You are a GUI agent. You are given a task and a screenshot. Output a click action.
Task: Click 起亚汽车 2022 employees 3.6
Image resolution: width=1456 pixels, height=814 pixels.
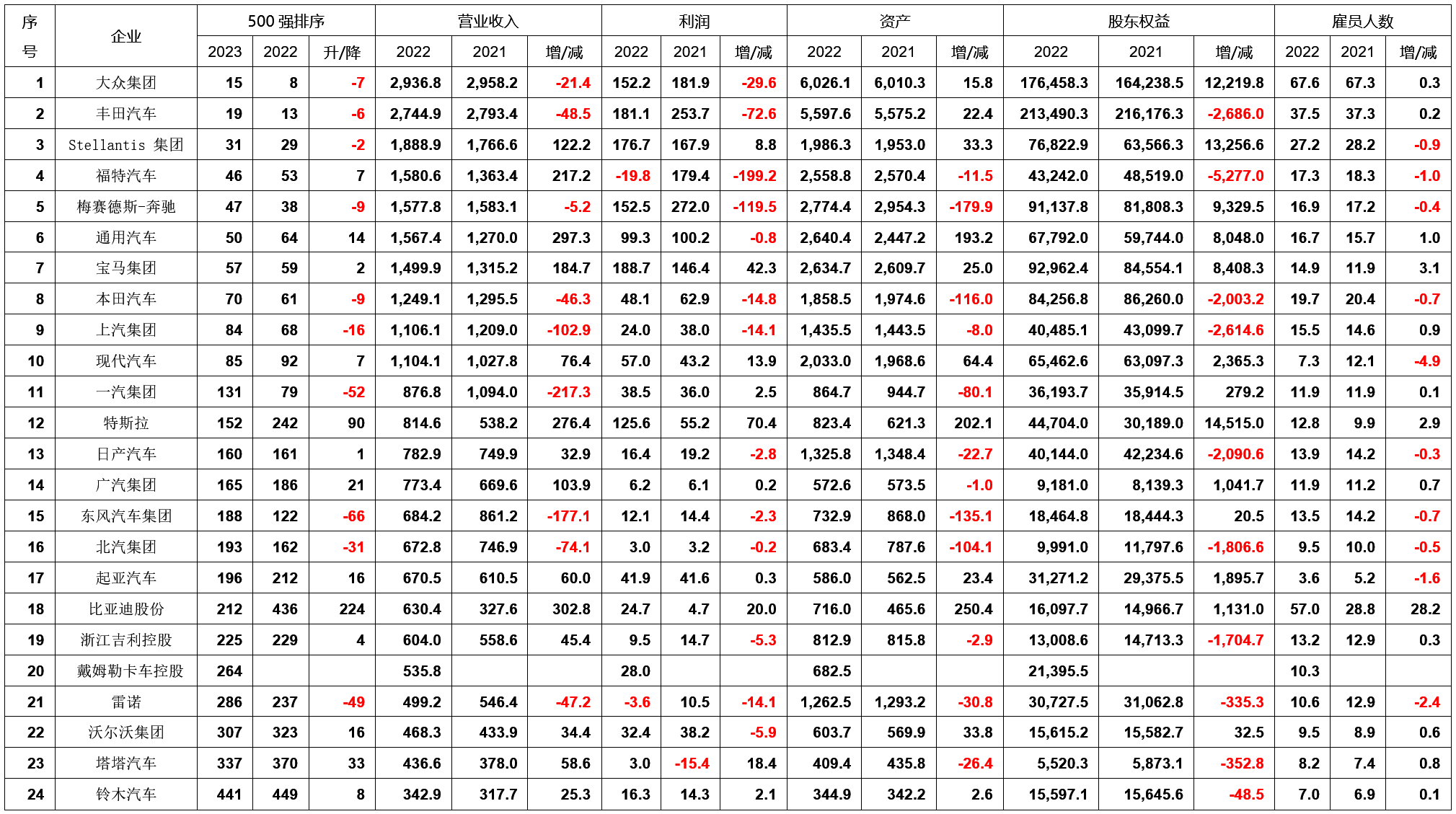coord(1309,578)
